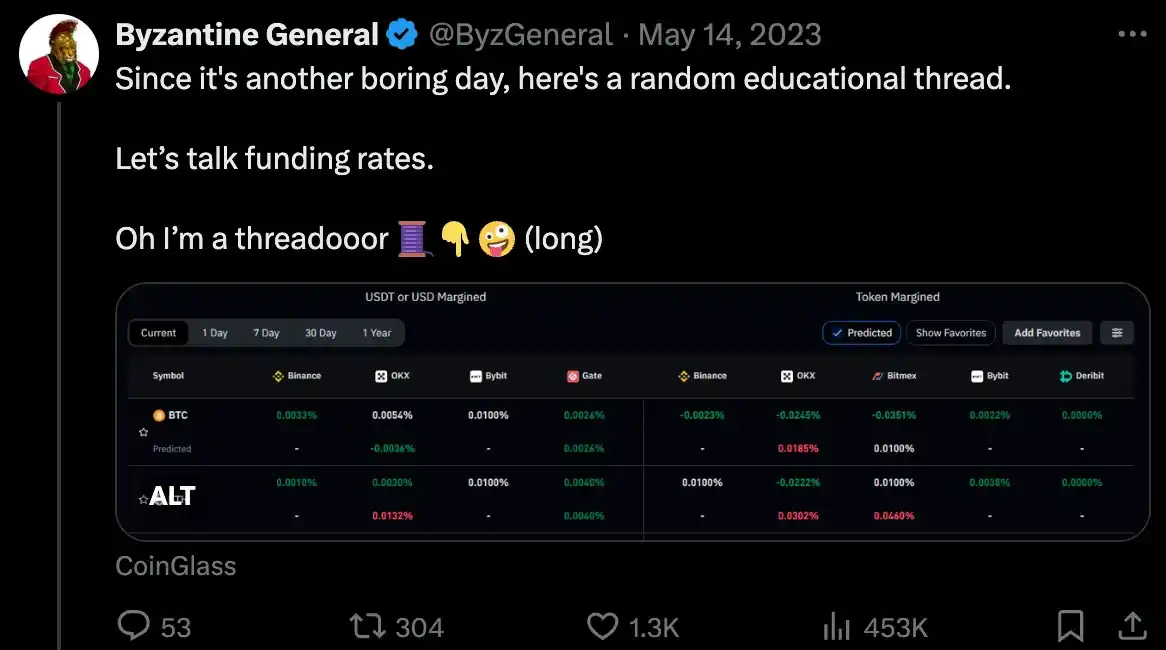
Task: Open the chart filter settings icon
Action: point(1117,333)
